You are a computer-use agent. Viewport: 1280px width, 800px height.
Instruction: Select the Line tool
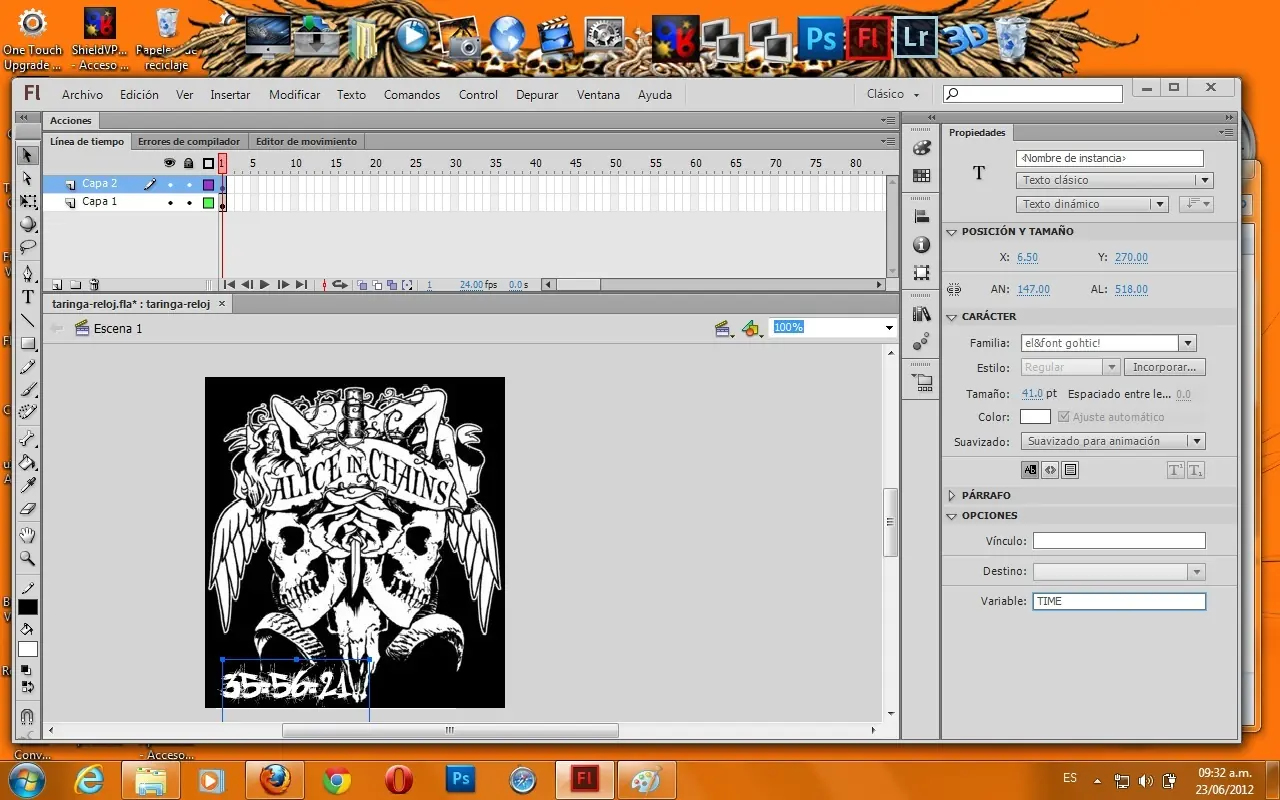28,320
